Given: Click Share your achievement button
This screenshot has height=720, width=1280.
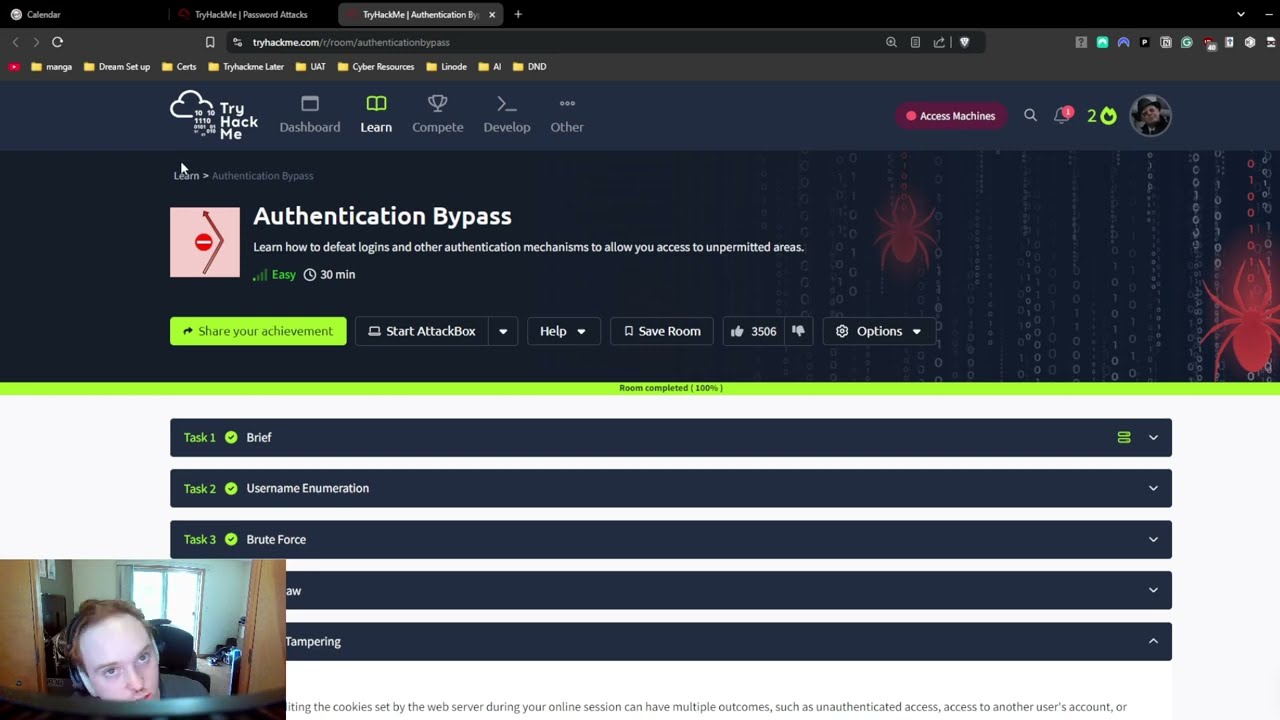Looking at the screenshot, I should coord(258,331).
